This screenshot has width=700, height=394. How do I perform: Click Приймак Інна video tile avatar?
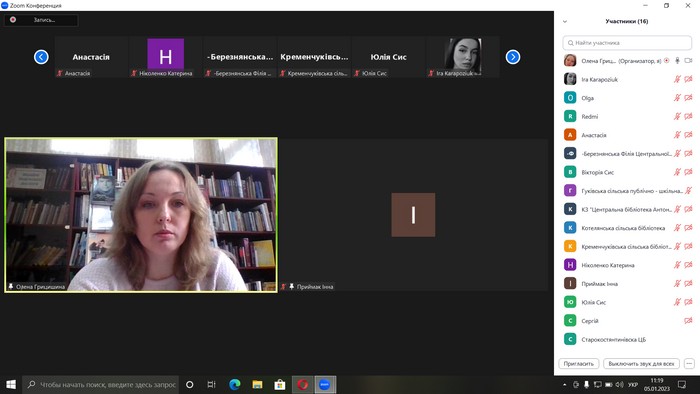click(x=413, y=215)
